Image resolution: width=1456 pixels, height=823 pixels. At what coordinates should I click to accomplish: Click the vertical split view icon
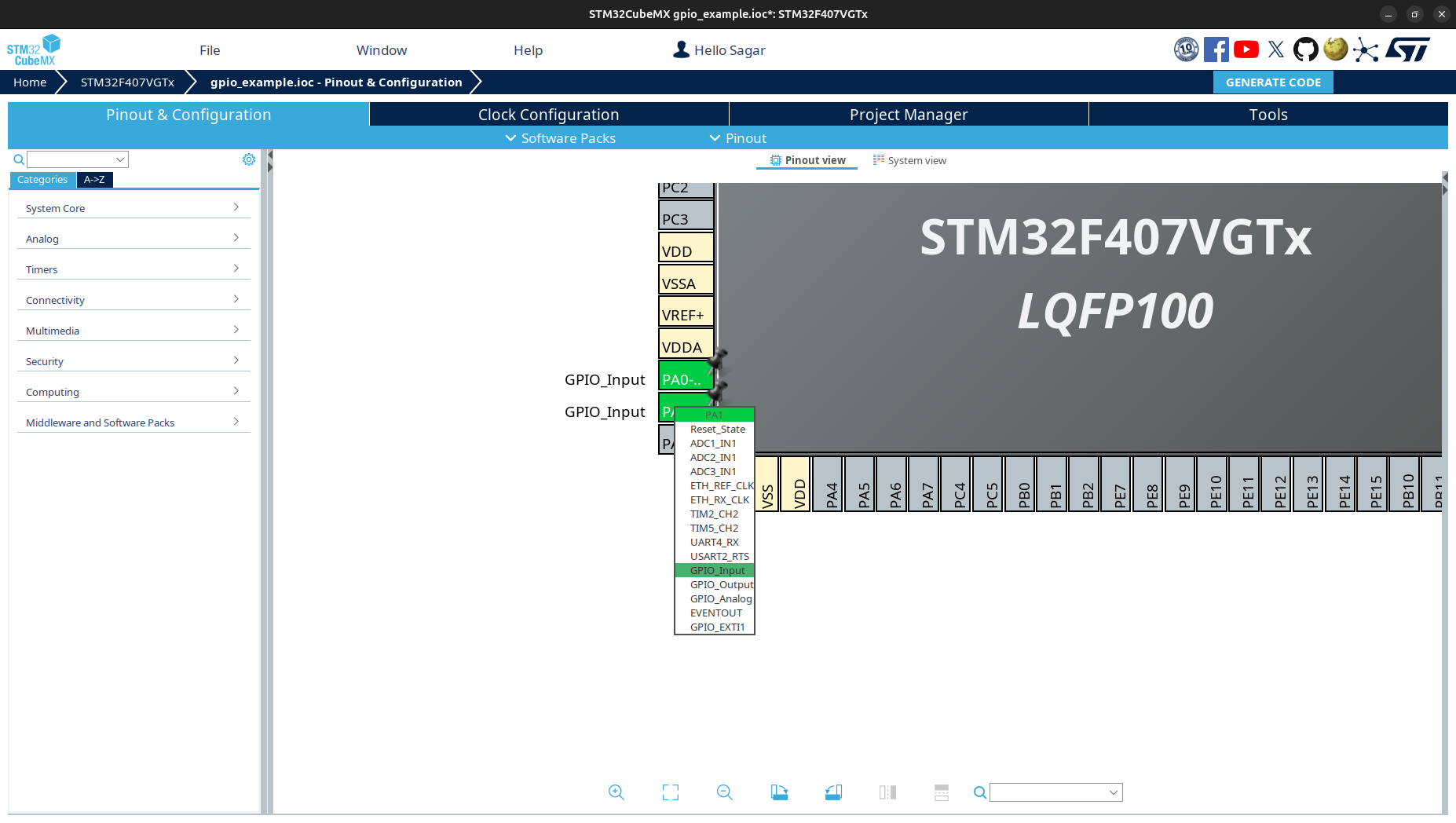point(887,792)
